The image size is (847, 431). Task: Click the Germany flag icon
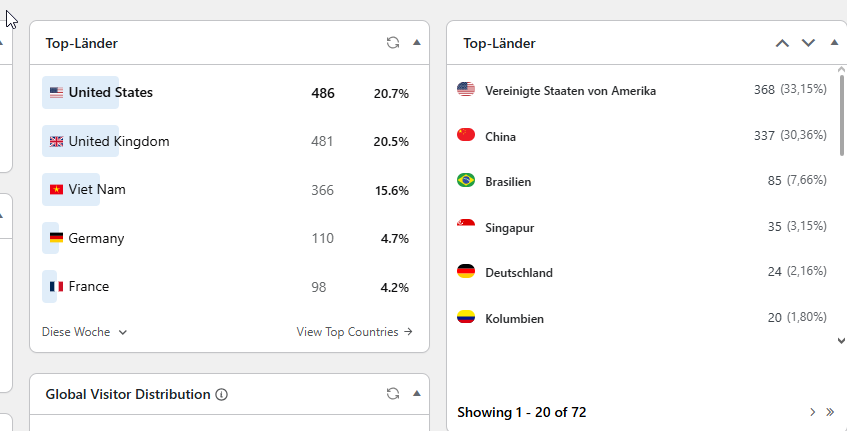[x=56, y=238]
